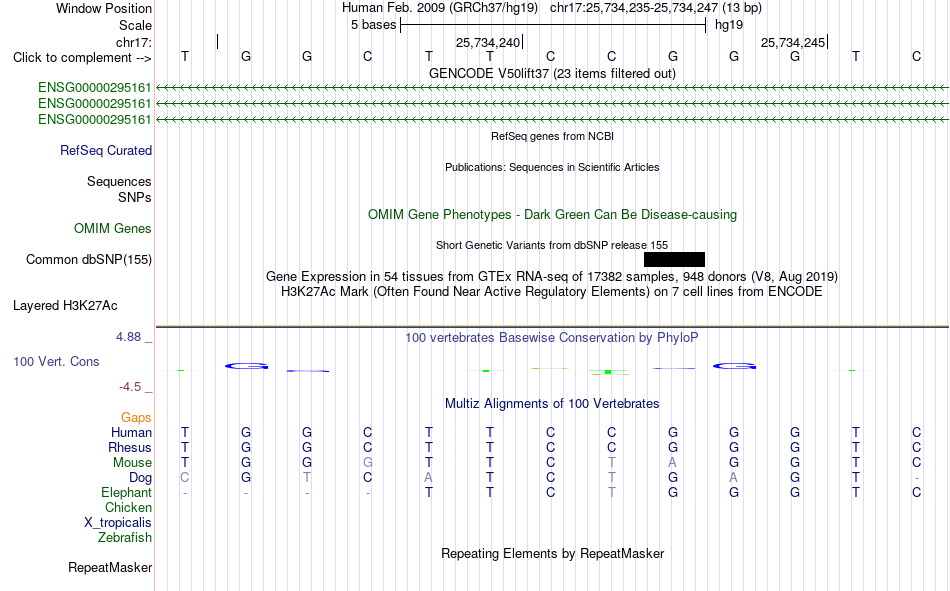Click the Sequences track label
This screenshot has width=950, height=591.
coord(119,181)
